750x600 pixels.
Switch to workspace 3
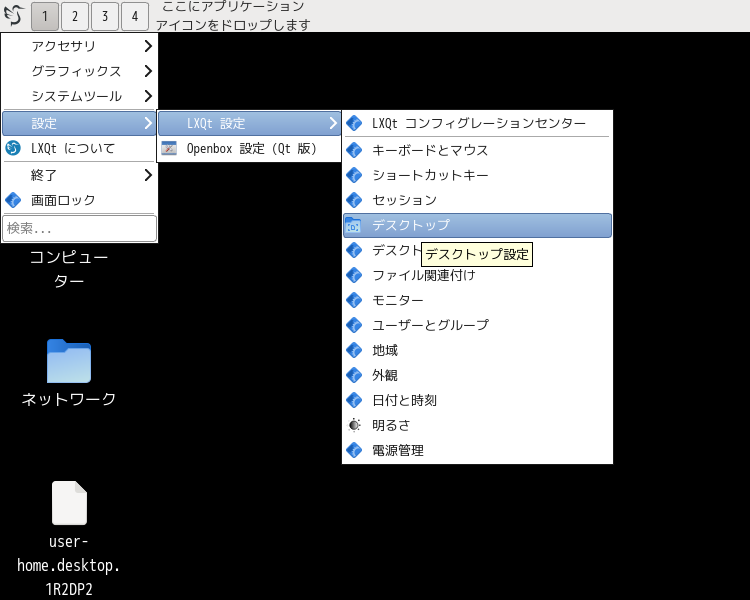(105, 16)
